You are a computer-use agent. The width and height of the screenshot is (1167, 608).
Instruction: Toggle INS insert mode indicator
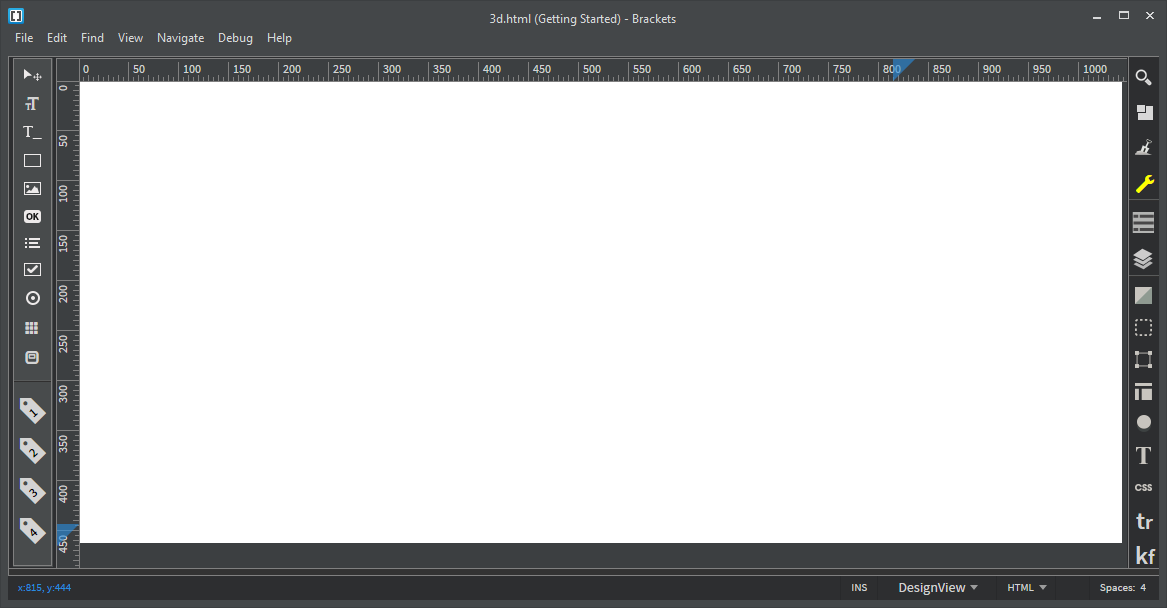(x=859, y=588)
